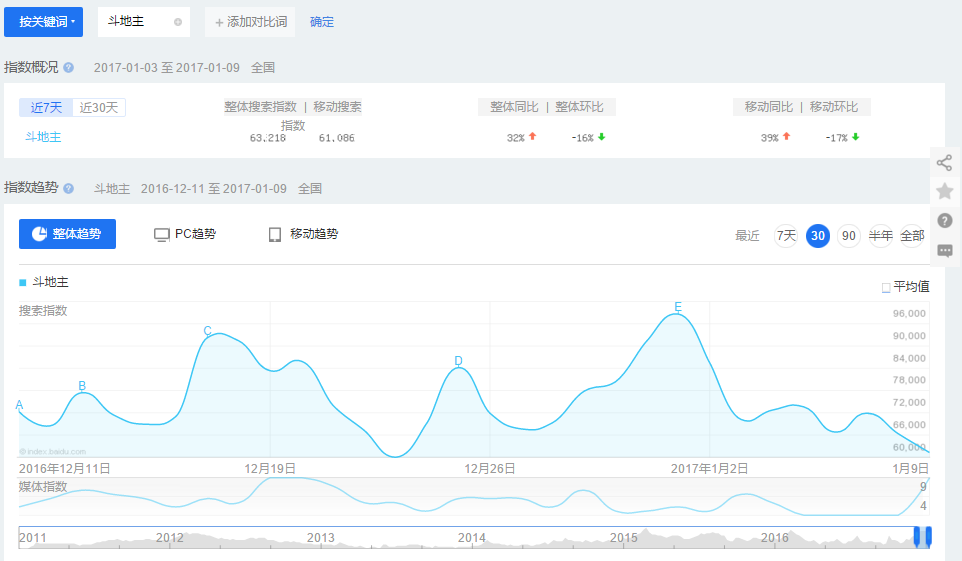Image resolution: width=962 pixels, height=561 pixels.
Task: Switch to 移动趋势 view
Action: click(x=303, y=234)
